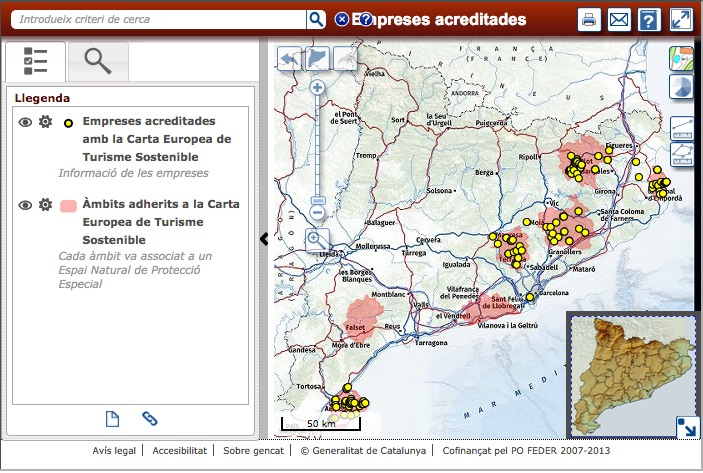Expand the map to full screen
This screenshot has height=473, width=703.
pos(681,20)
